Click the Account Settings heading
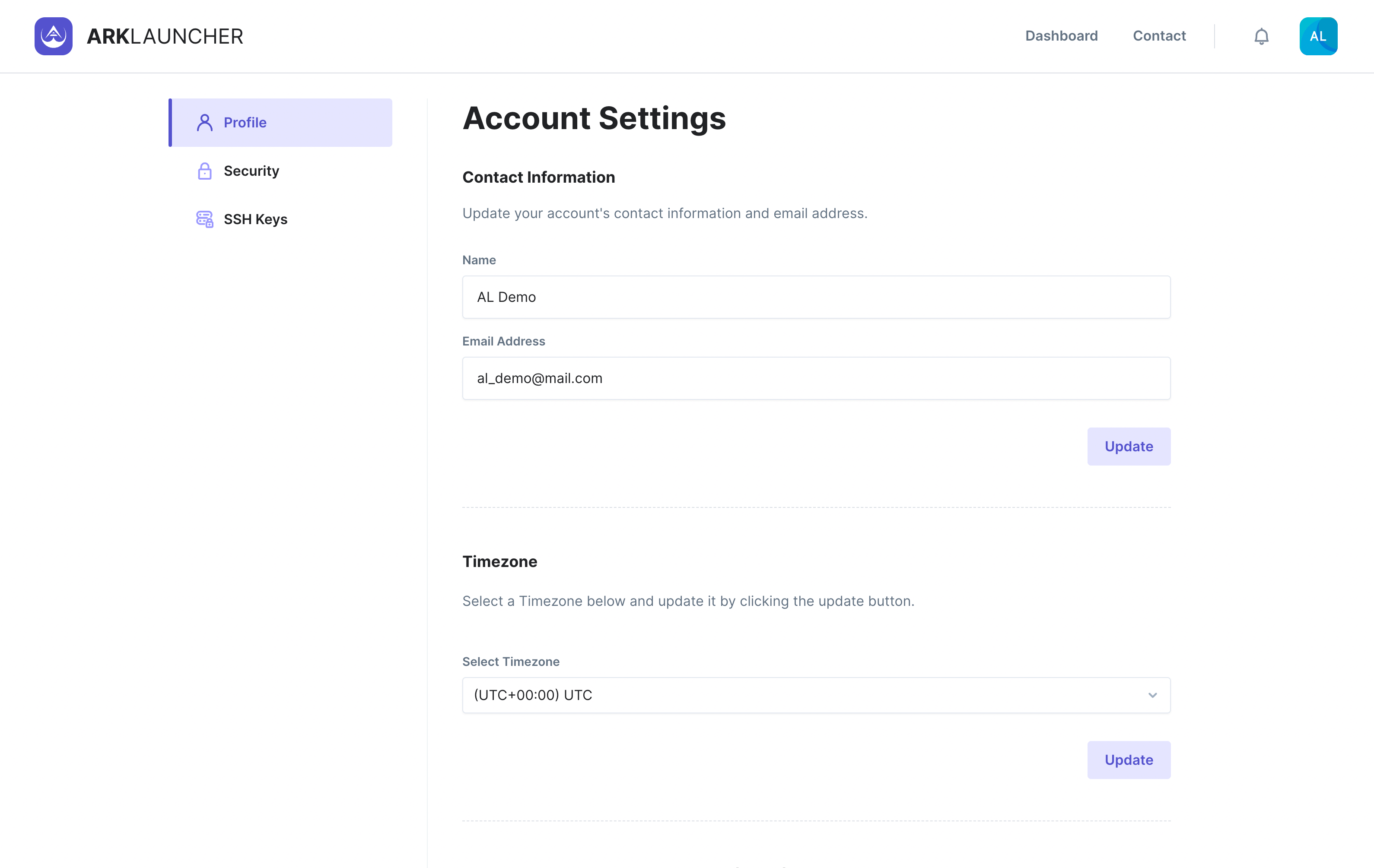 point(593,118)
